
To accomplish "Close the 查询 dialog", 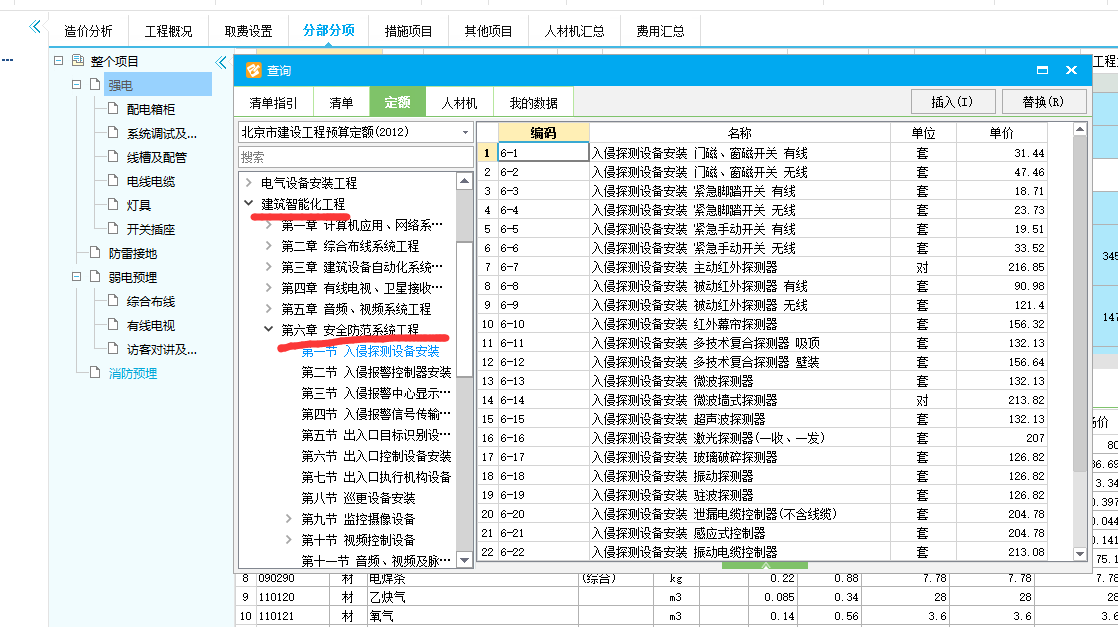I will (1071, 70).
